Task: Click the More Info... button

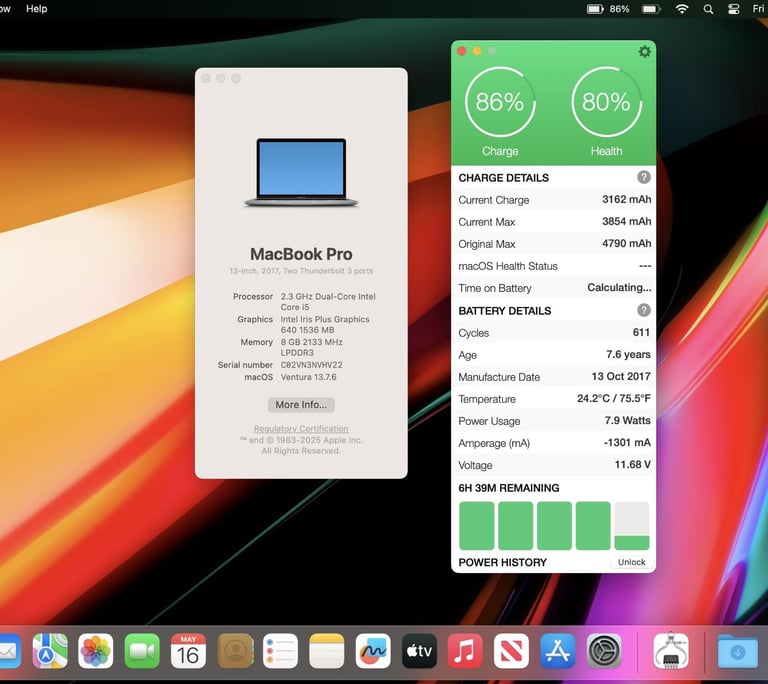Action: 301,405
